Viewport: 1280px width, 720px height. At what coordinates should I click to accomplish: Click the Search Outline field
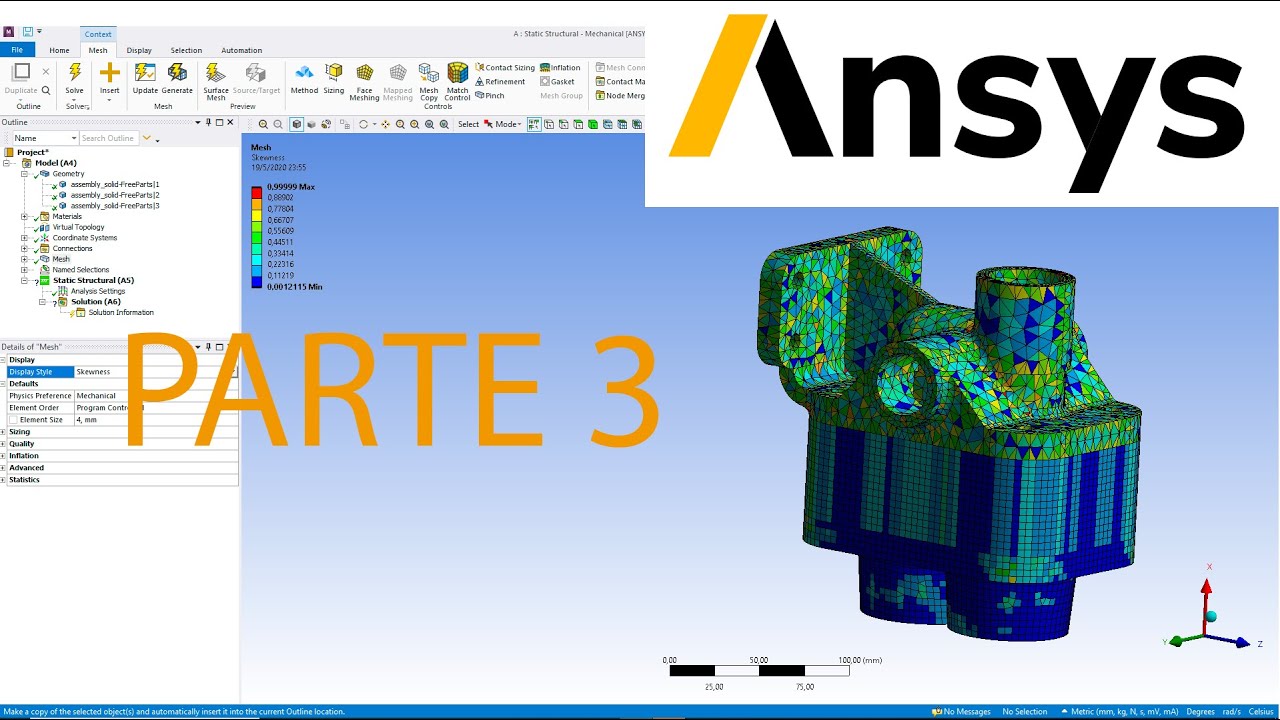[109, 138]
